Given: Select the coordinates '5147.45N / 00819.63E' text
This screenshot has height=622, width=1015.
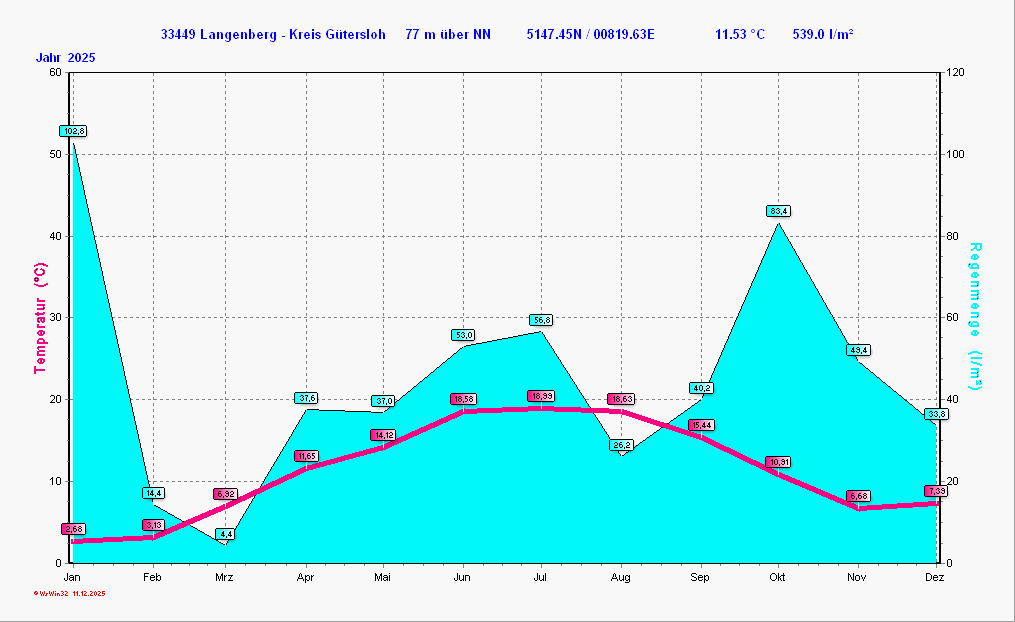Looking at the screenshot, I should pyautogui.click(x=591, y=35).
